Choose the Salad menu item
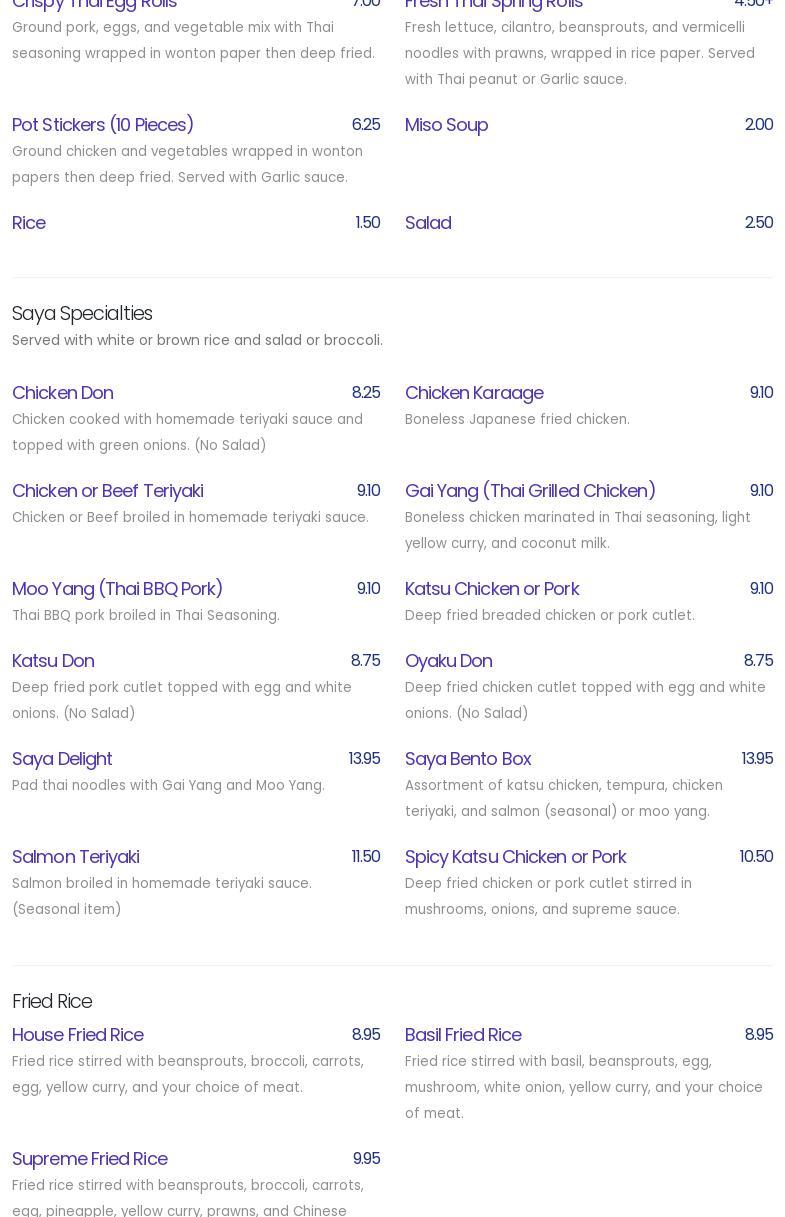This screenshot has width=785, height=1217. coord(428,223)
